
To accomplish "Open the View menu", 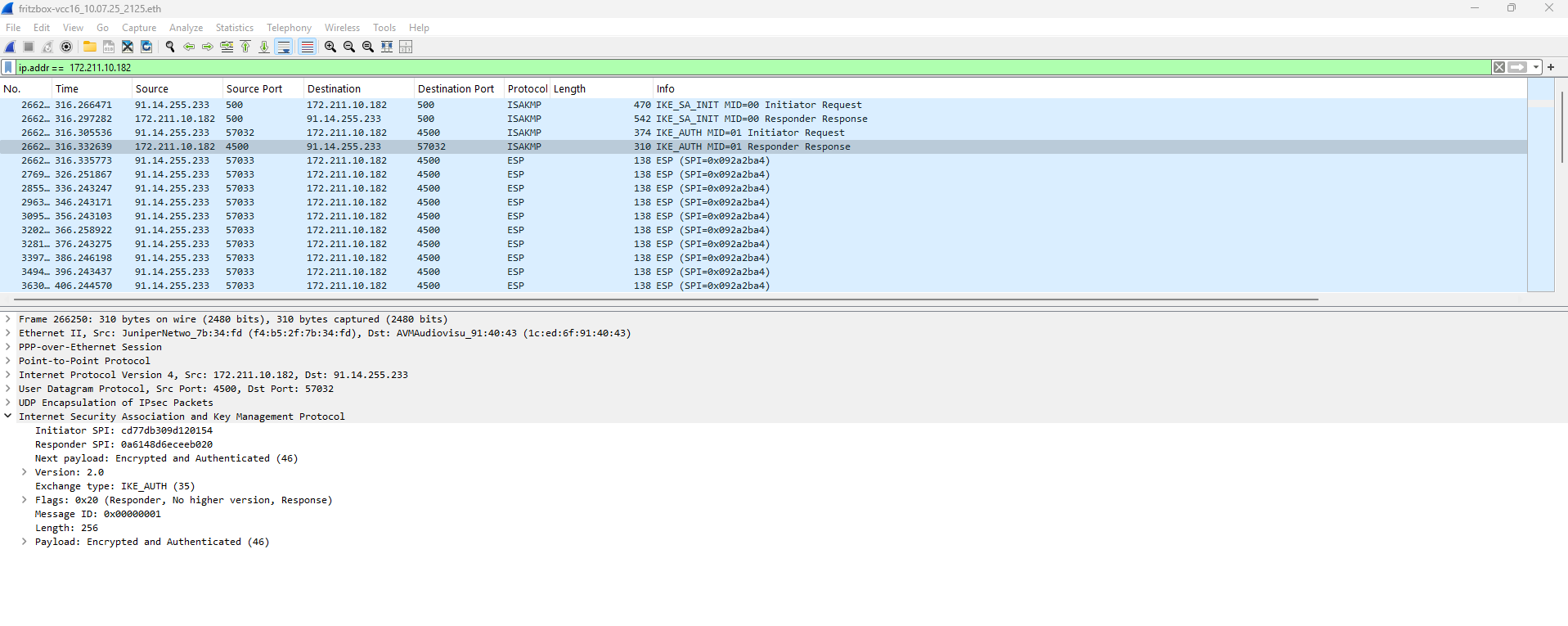I will coord(73,27).
